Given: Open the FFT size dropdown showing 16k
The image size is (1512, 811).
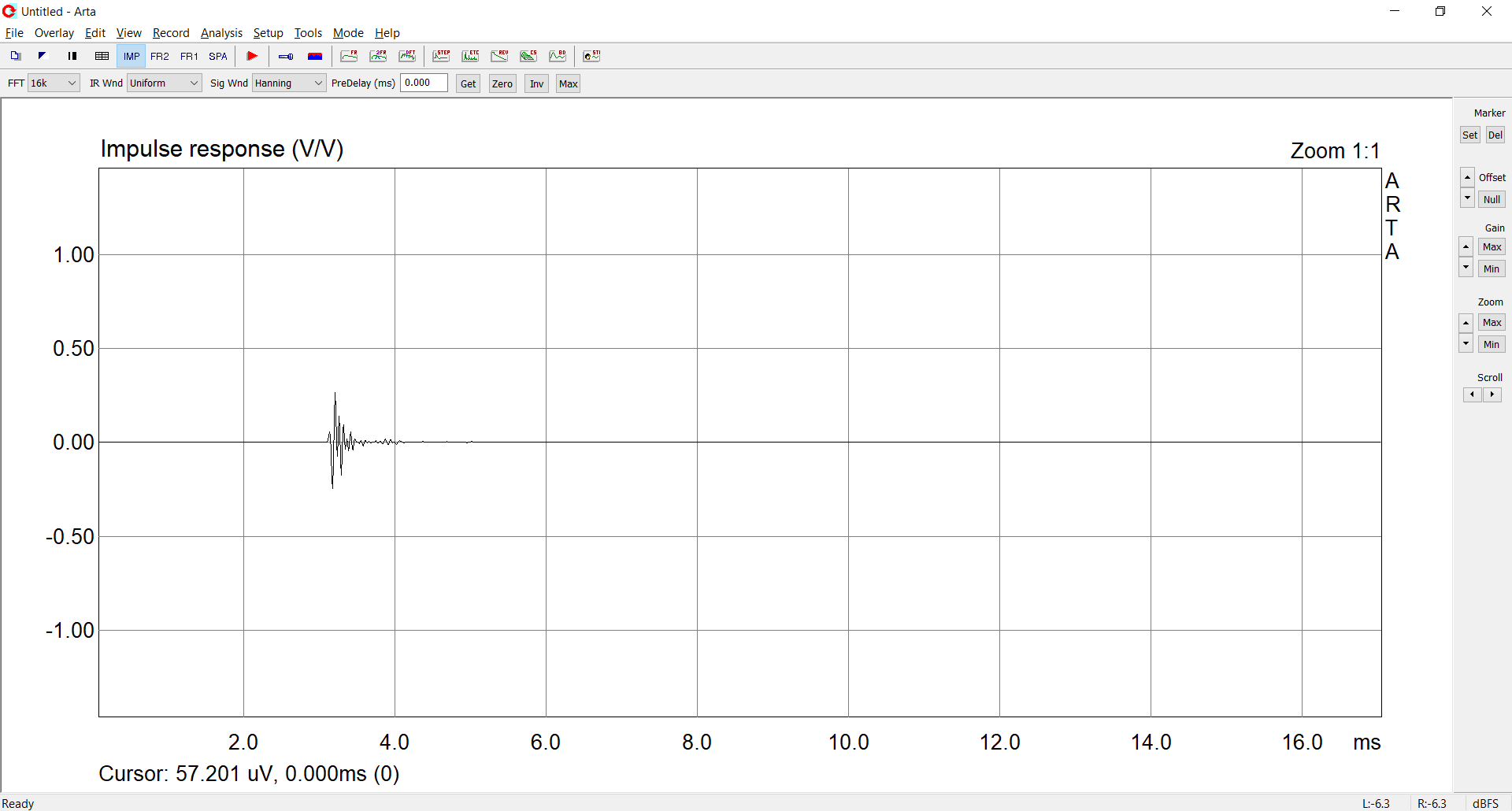Looking at the screenshot, I should [x=54, y=83].
